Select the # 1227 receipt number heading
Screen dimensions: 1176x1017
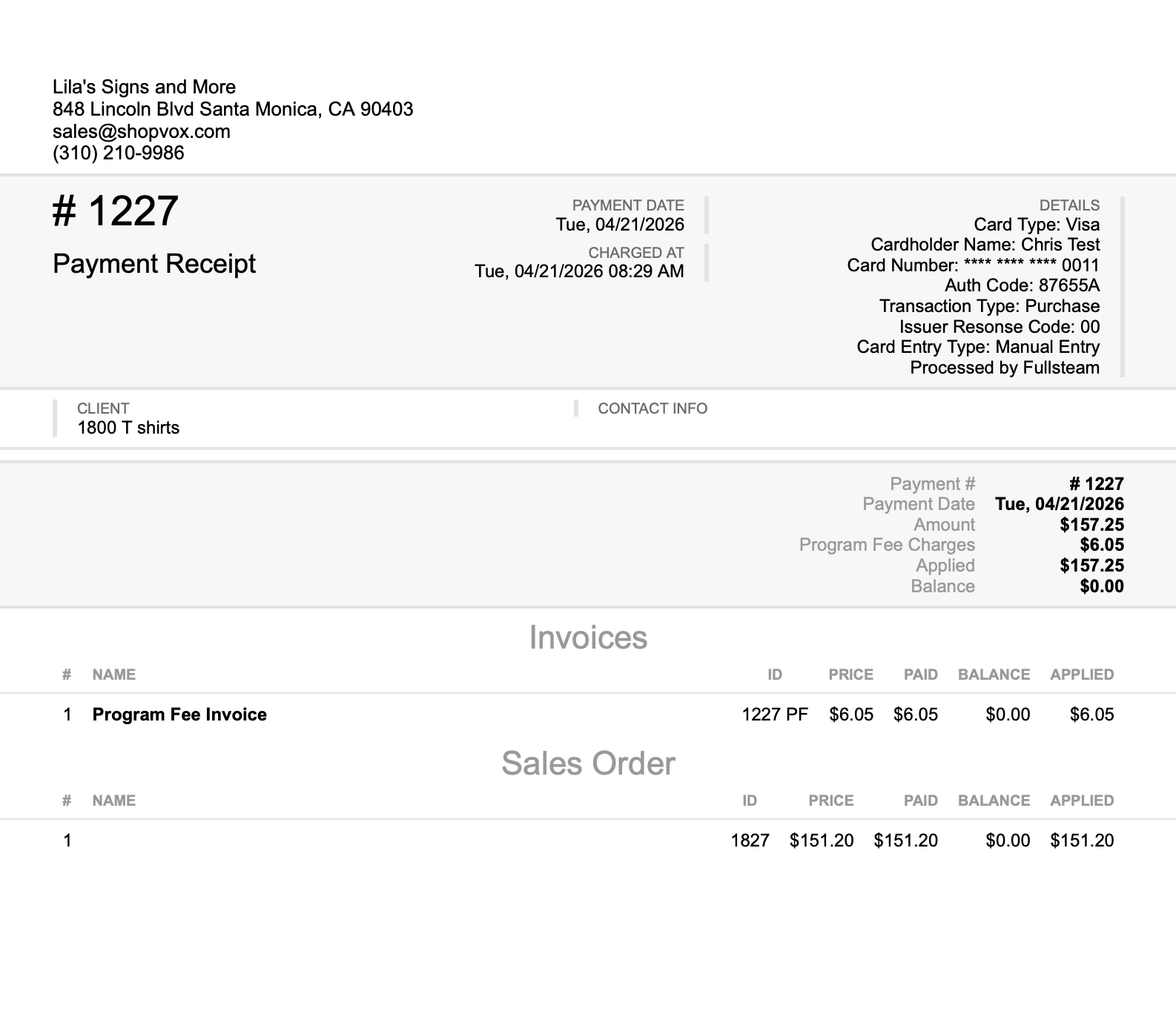(x=115, y=211)
